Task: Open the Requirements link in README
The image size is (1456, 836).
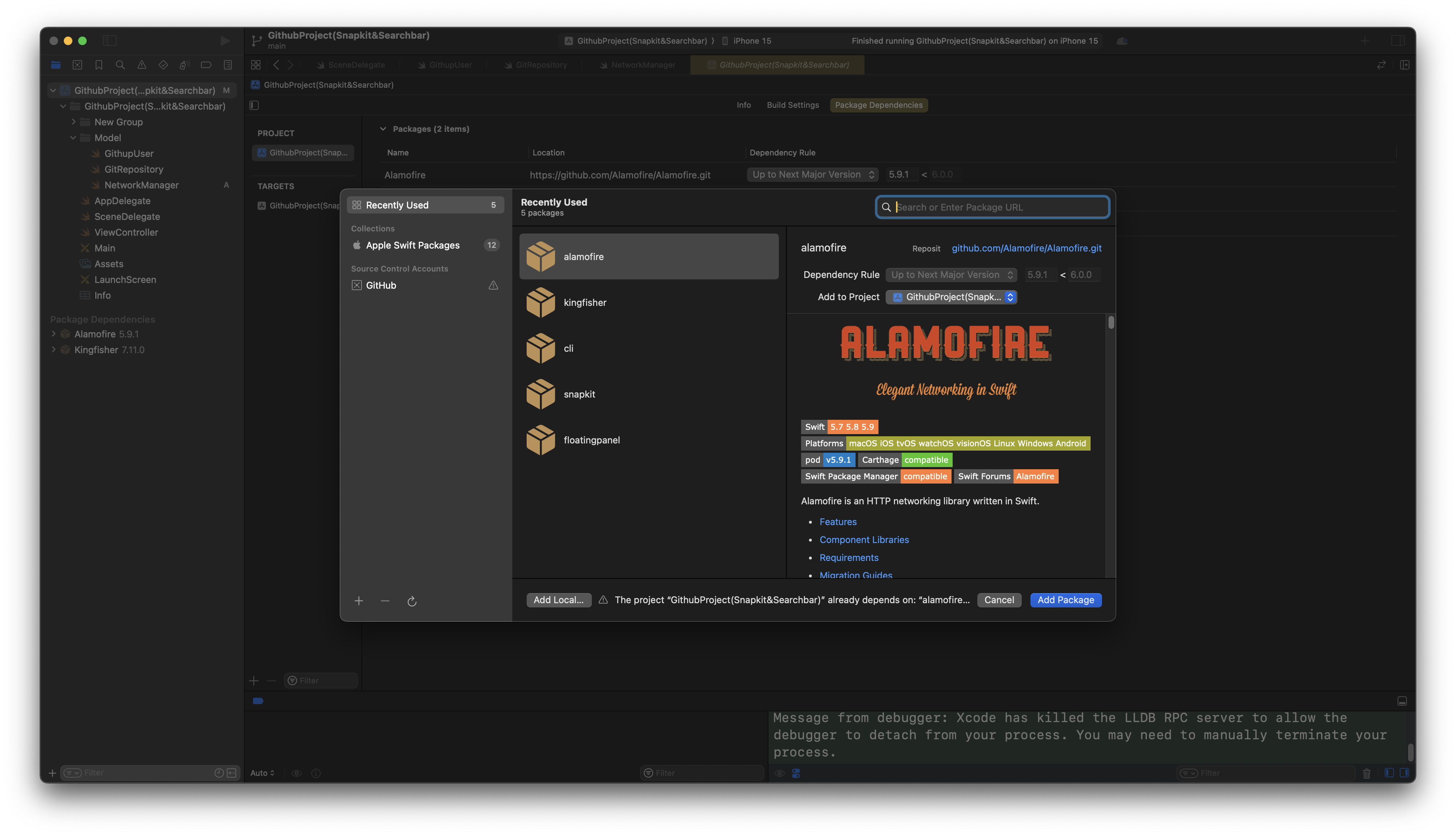Action: point(849,558)
